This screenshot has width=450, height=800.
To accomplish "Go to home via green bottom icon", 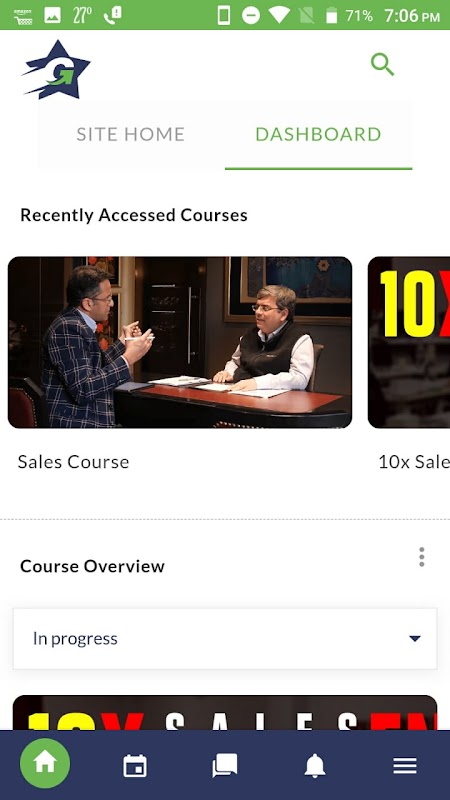I will (45, 763).
